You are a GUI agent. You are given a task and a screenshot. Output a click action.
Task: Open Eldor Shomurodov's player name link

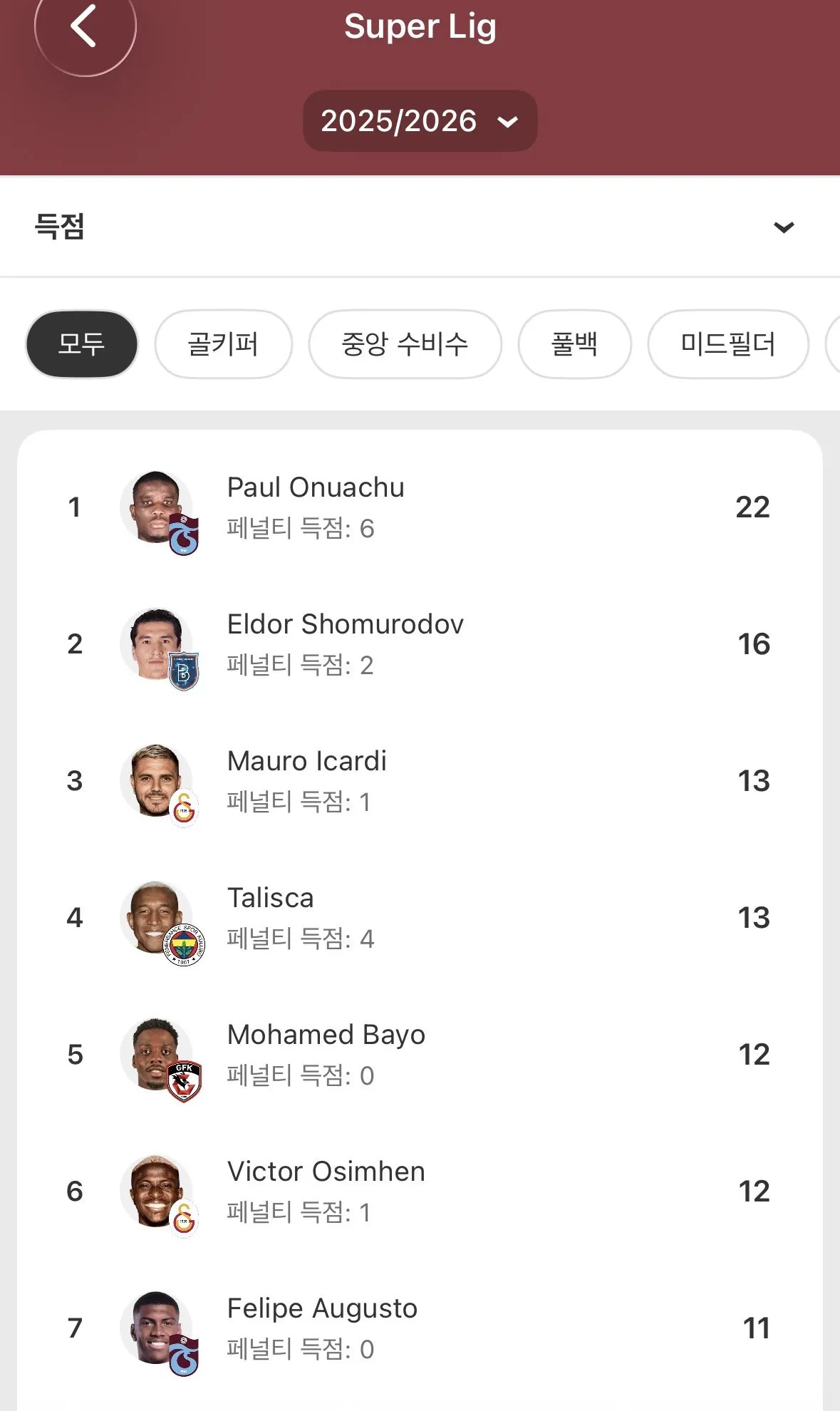(346, 624)
